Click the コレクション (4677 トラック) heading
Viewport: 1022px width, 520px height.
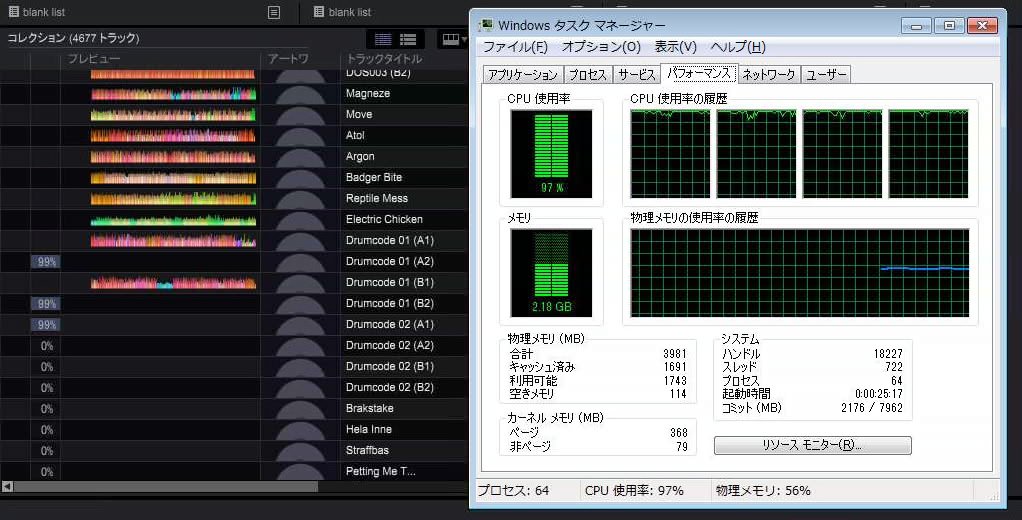(73, 38)
